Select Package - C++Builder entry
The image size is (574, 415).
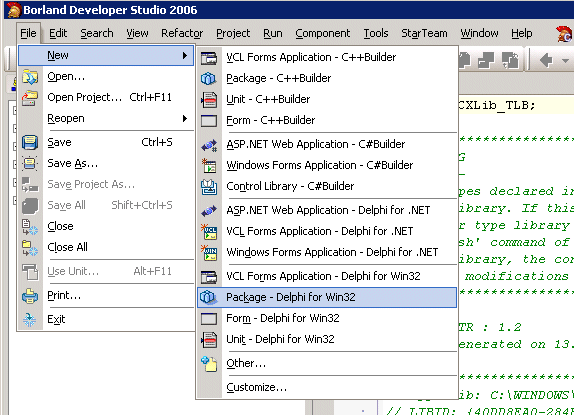click(327, 78)
